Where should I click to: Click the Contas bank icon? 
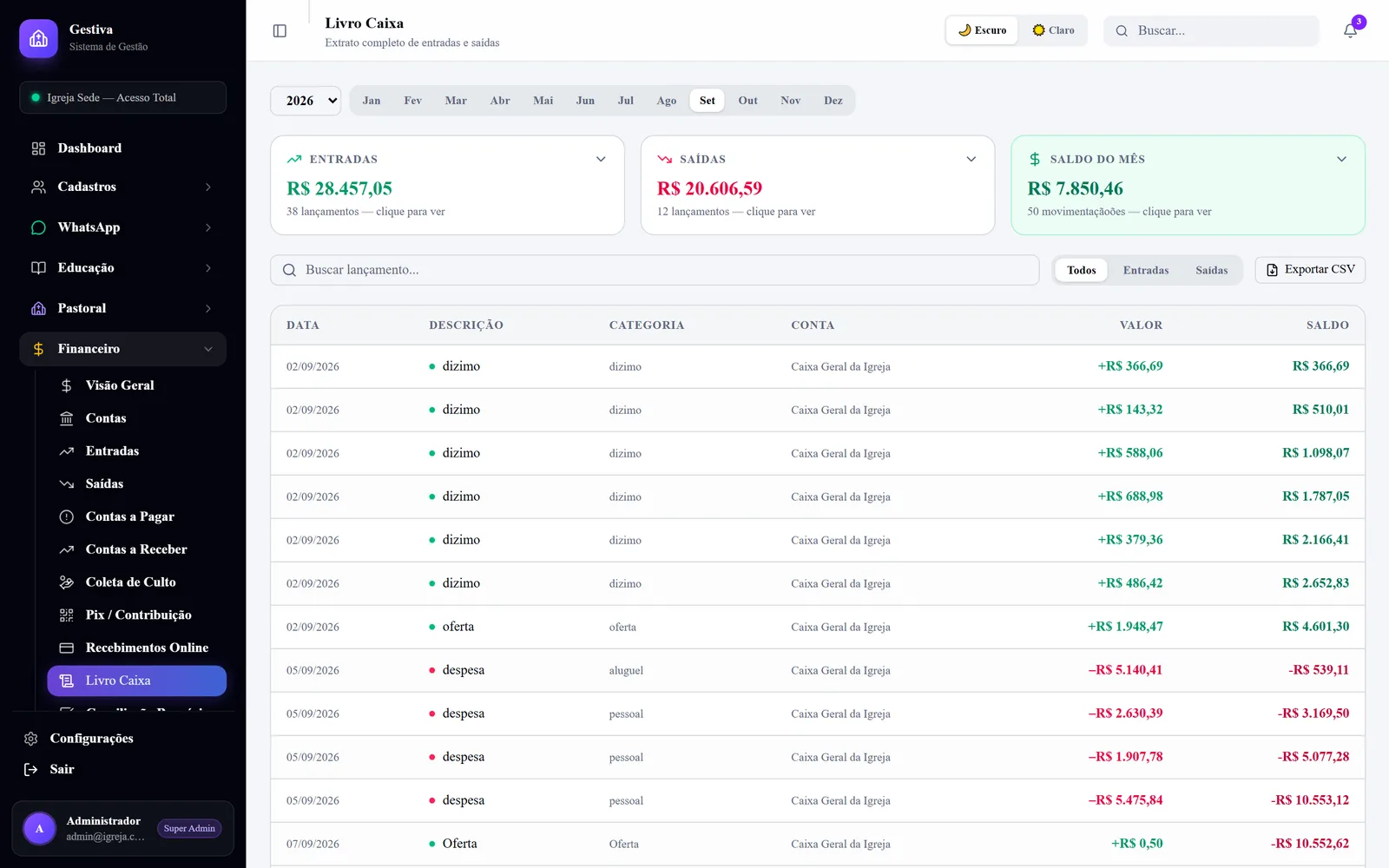[66, 418]
